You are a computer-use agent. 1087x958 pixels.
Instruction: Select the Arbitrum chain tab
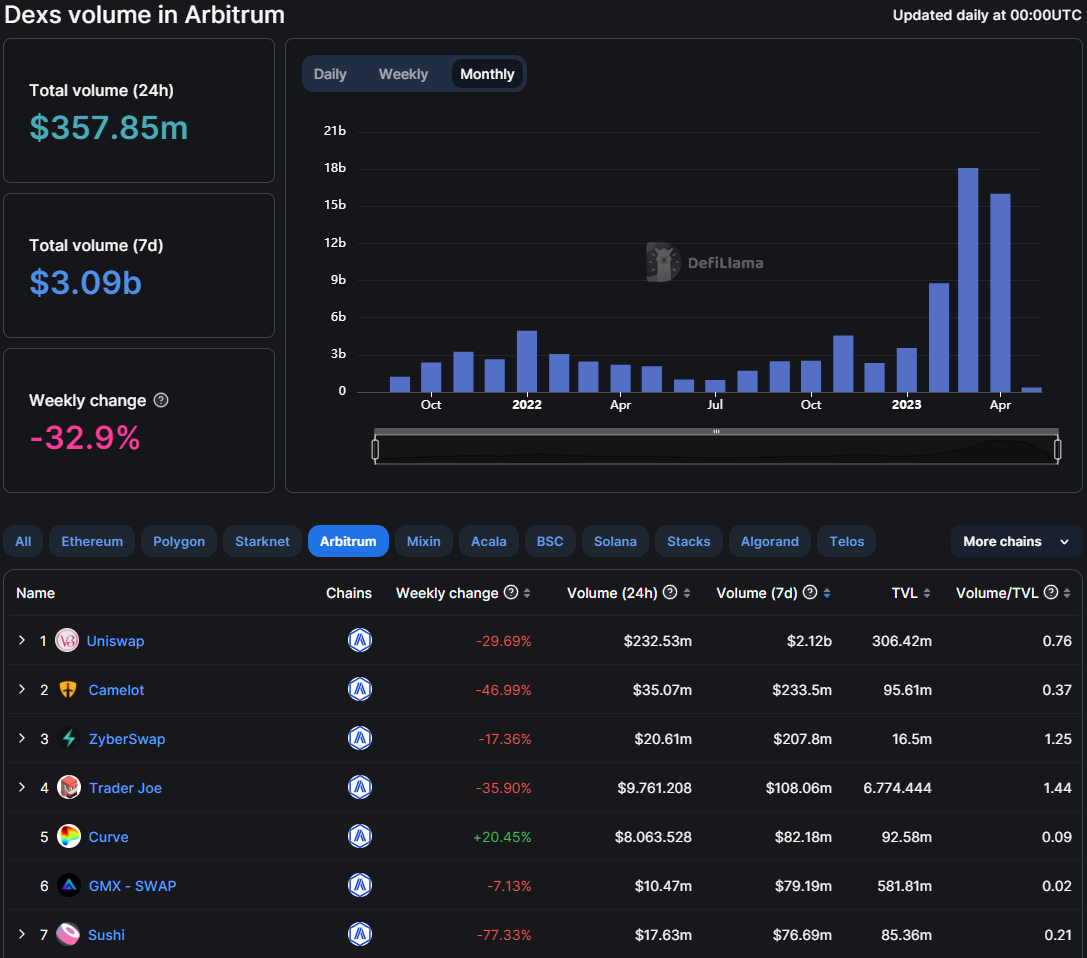coord(348,541)
